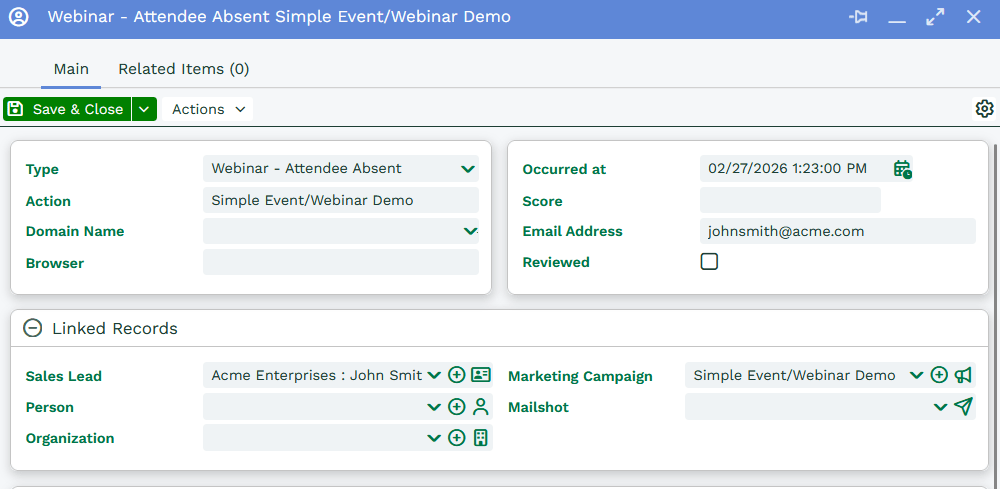Select the Main tab

click(x=71, y=69)
